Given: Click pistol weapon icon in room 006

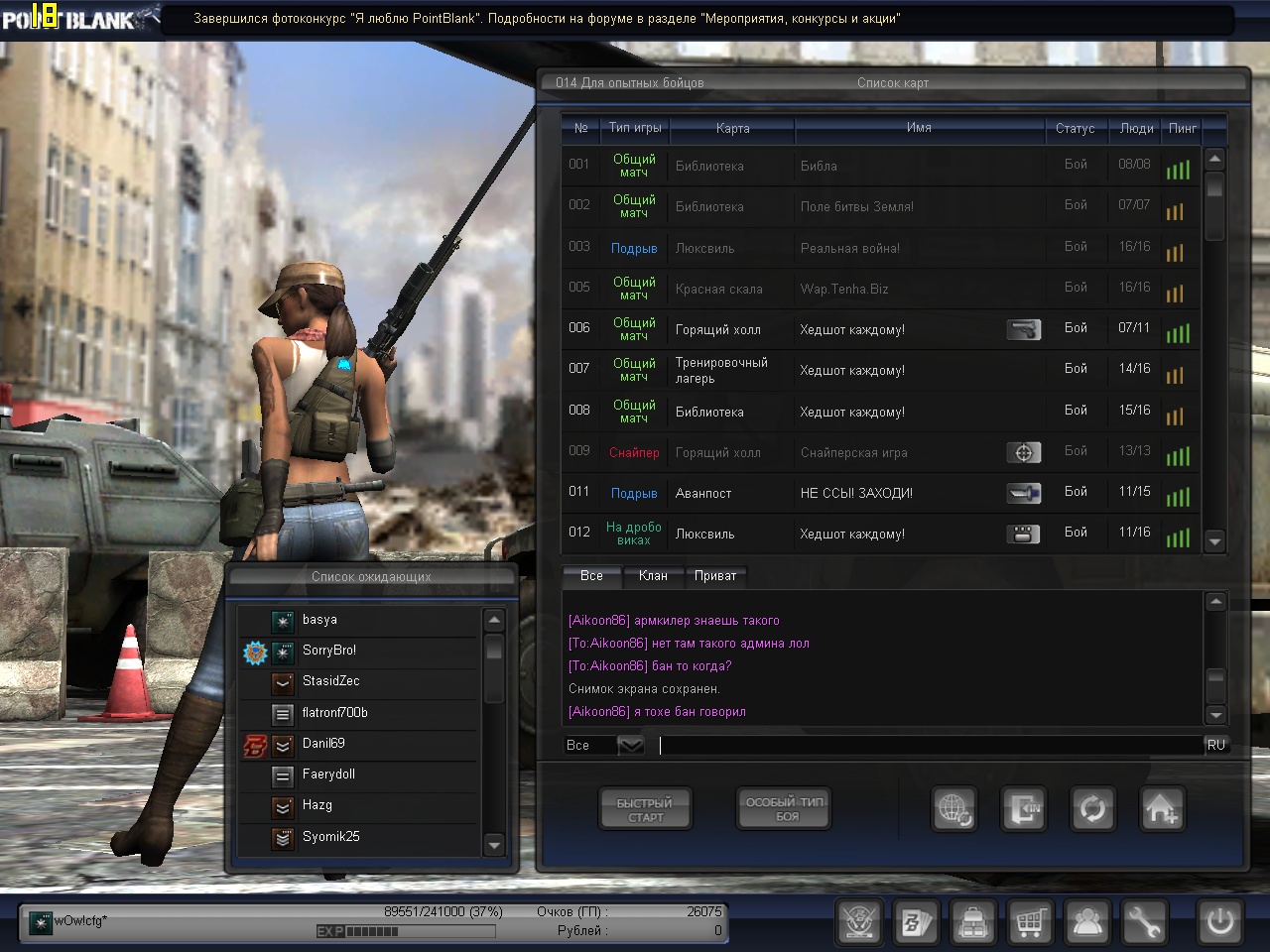Looking at the screenshot, I should (x=1023, y=329).
